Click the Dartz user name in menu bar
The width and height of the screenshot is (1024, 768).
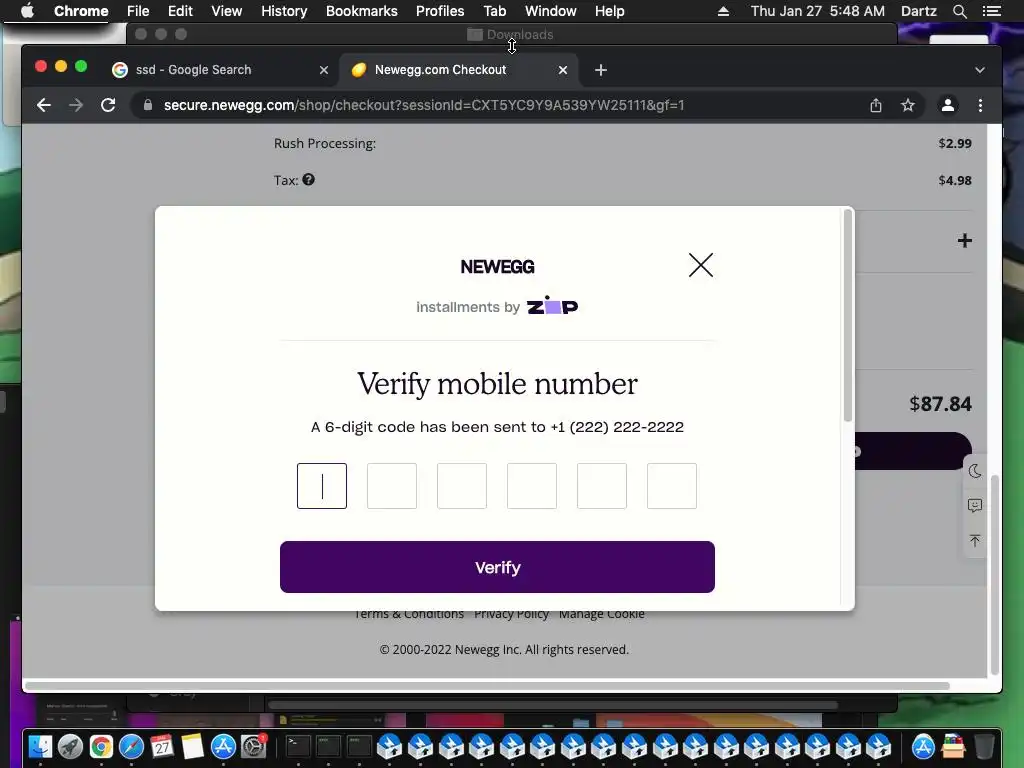[918, 11]
